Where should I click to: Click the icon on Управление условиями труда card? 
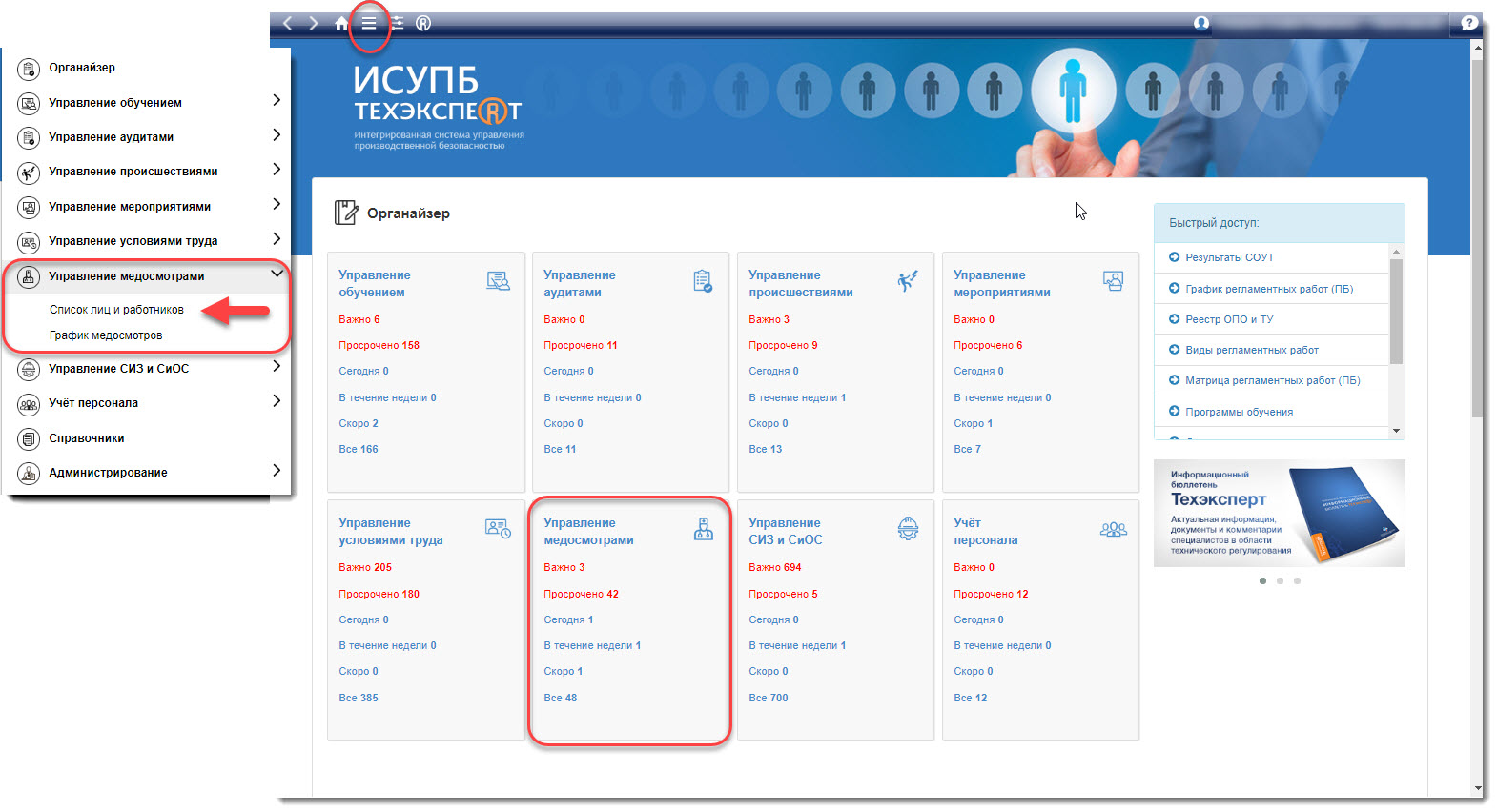pos(498,528)
